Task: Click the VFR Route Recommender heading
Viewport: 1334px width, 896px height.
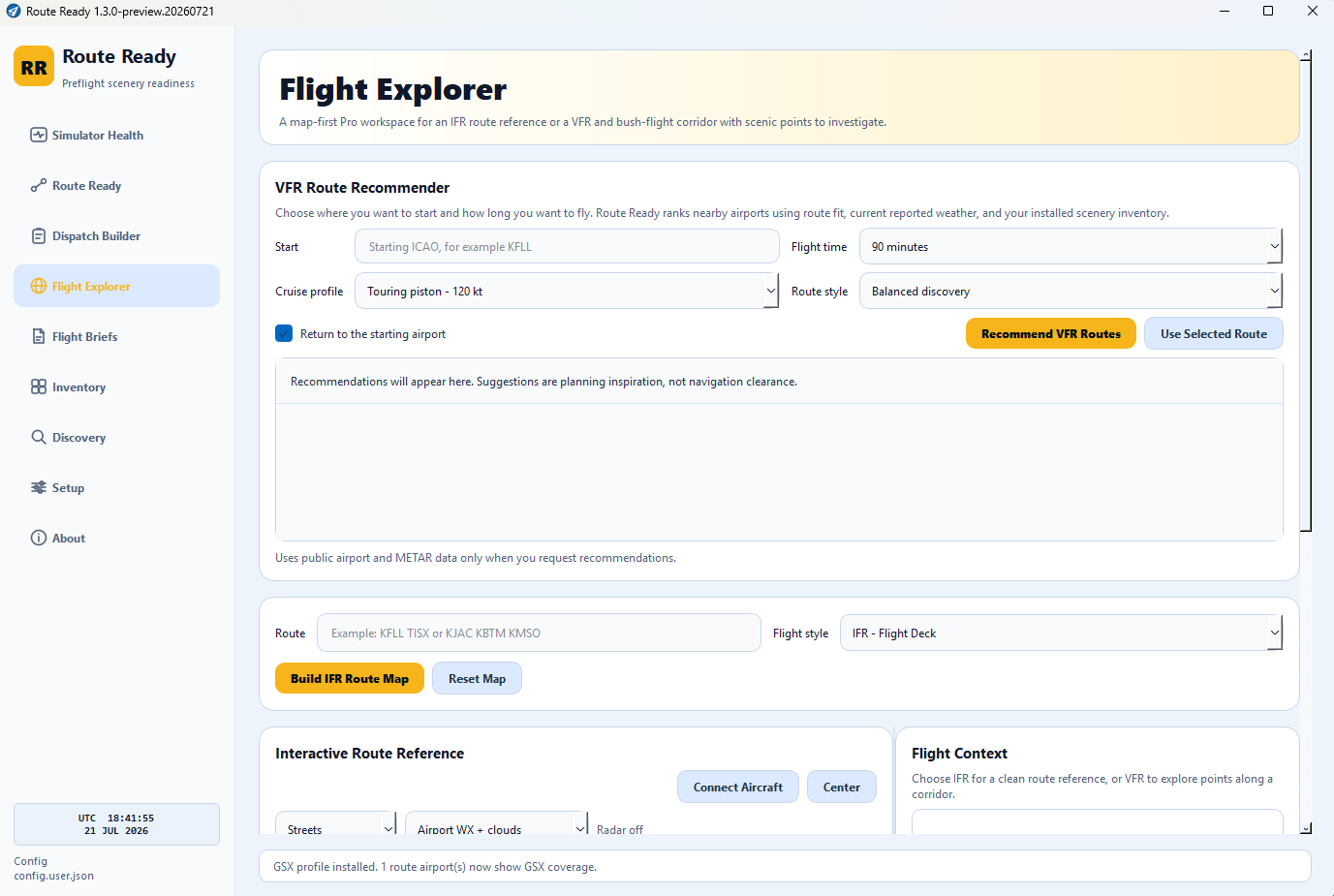Action: click(x=362, y=187)
